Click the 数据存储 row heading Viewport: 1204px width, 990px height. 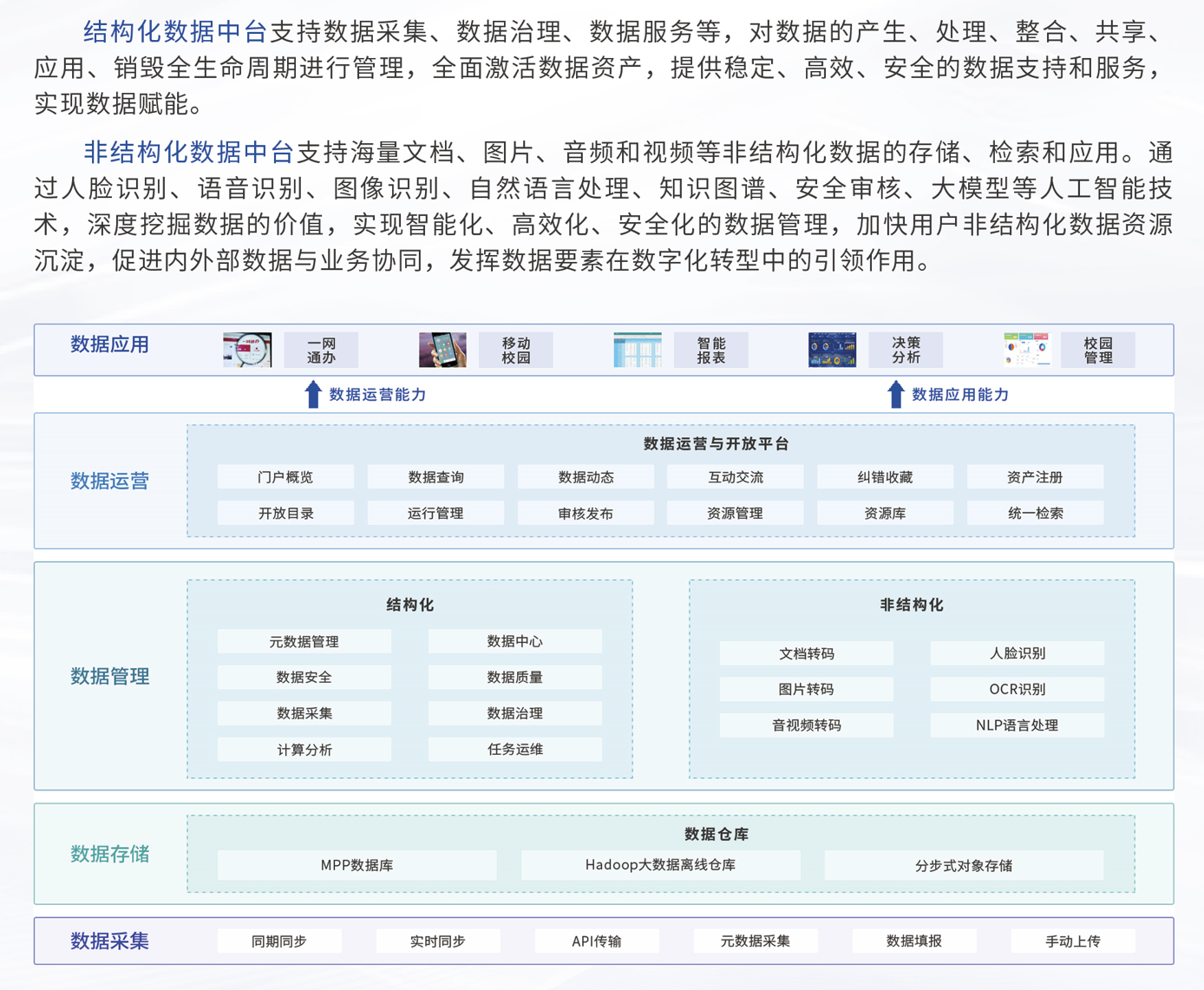pyautogui.click(x=109, y=854)
